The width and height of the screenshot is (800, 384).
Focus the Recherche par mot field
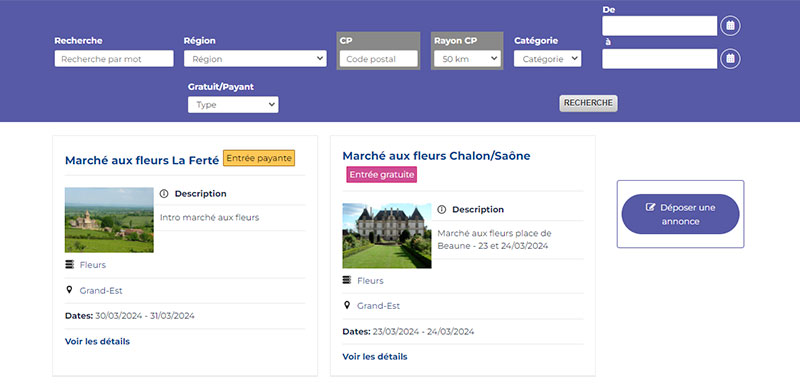114,59
